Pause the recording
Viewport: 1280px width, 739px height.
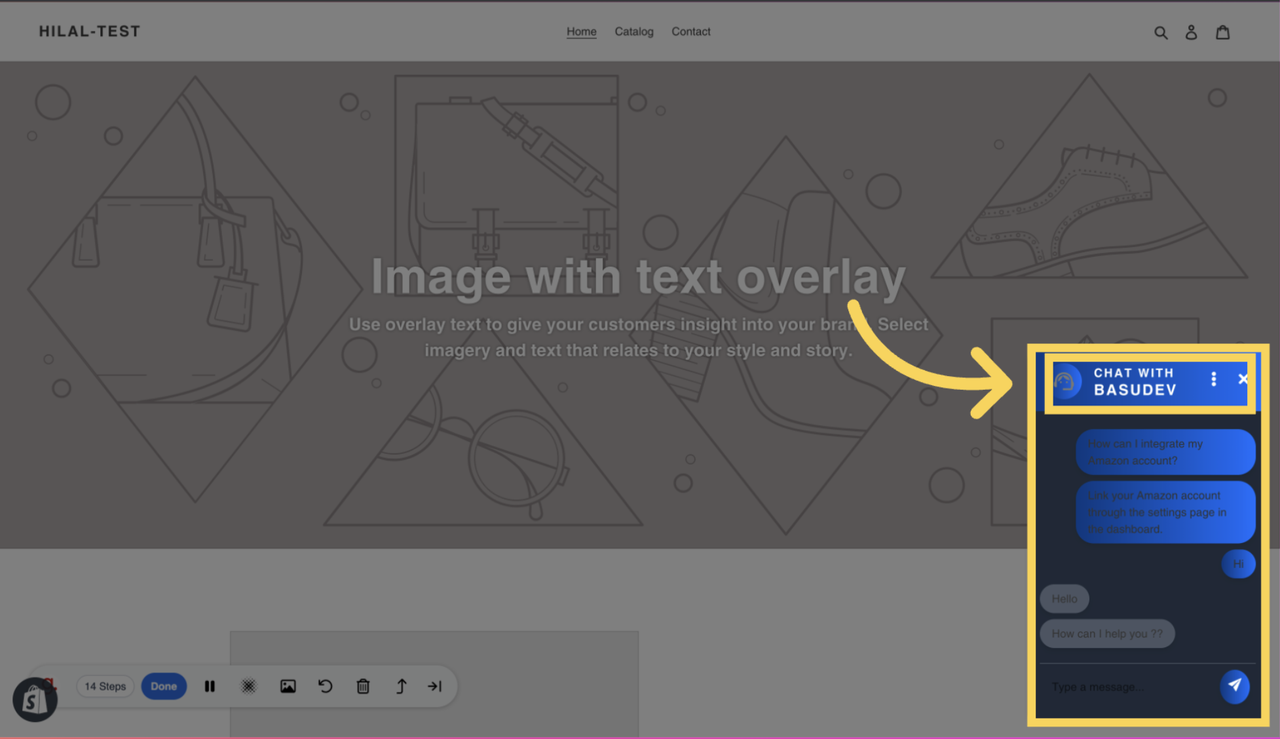coord(210,686)
